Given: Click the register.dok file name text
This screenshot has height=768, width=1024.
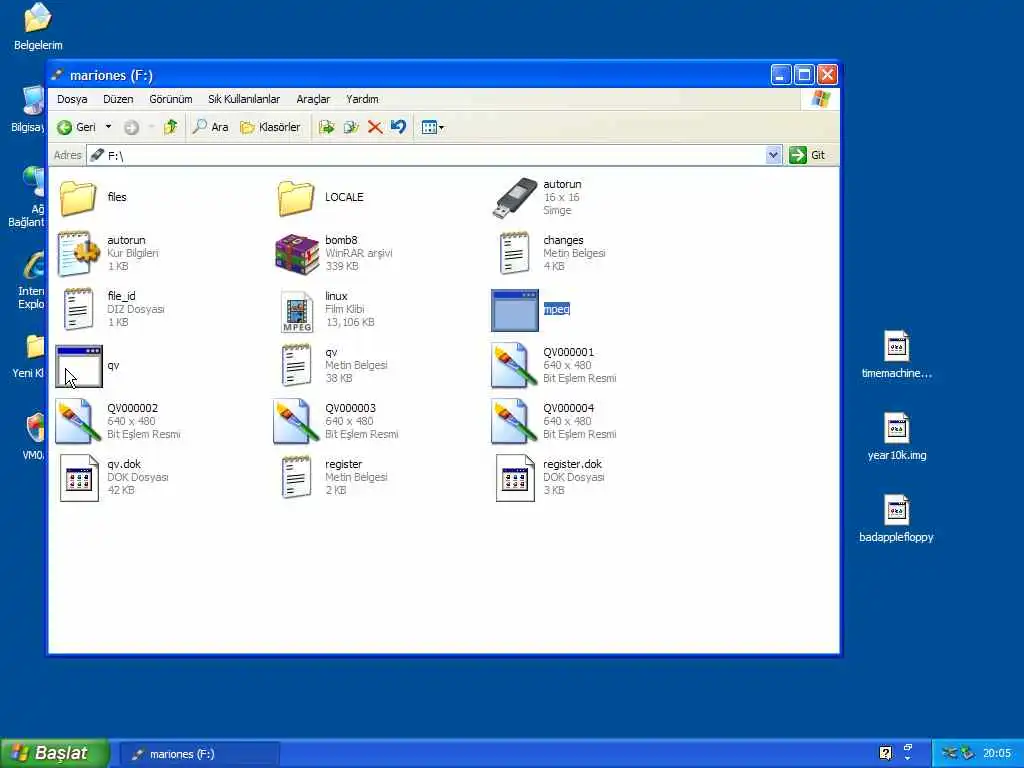Looking at the screenshot, I should [572, 464].
